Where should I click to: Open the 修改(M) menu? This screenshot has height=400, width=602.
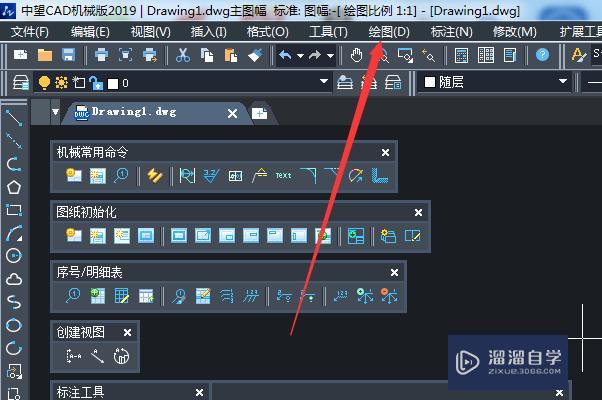tap(514, 32)
